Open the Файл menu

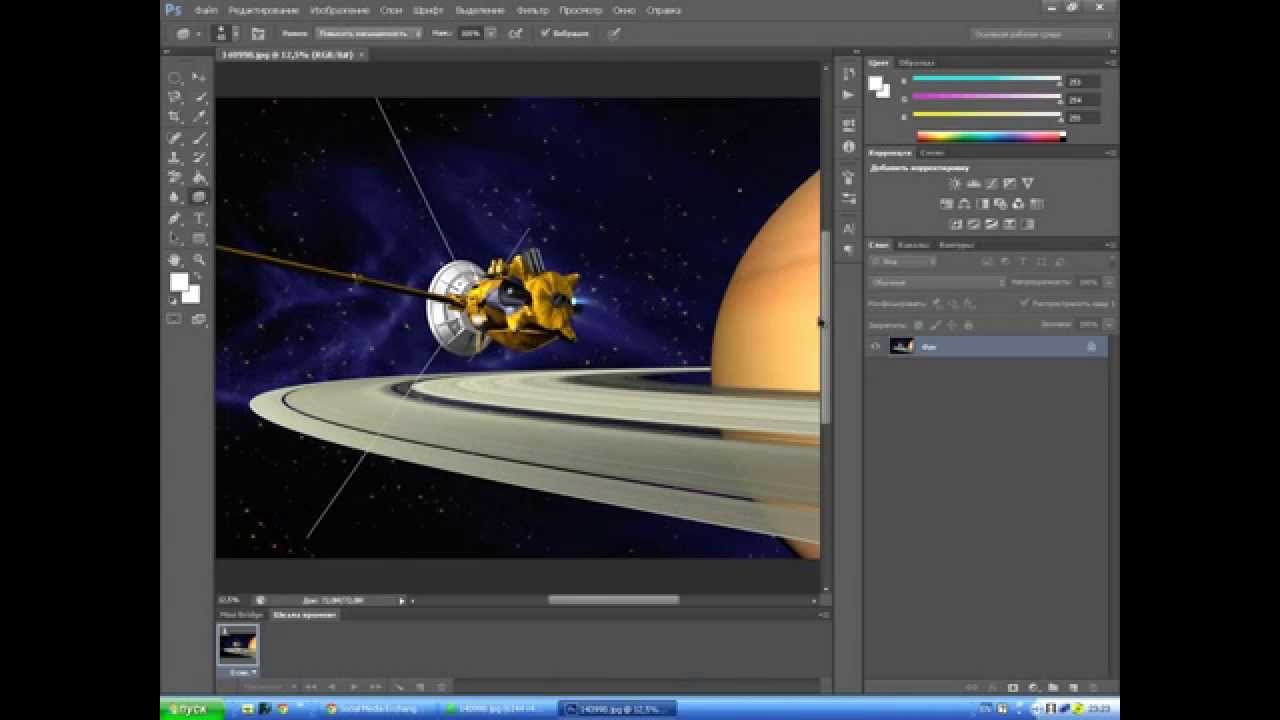point(206,10)
